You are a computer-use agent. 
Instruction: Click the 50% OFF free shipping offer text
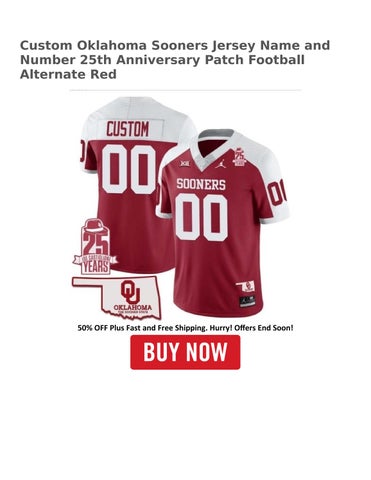[185, 328]
